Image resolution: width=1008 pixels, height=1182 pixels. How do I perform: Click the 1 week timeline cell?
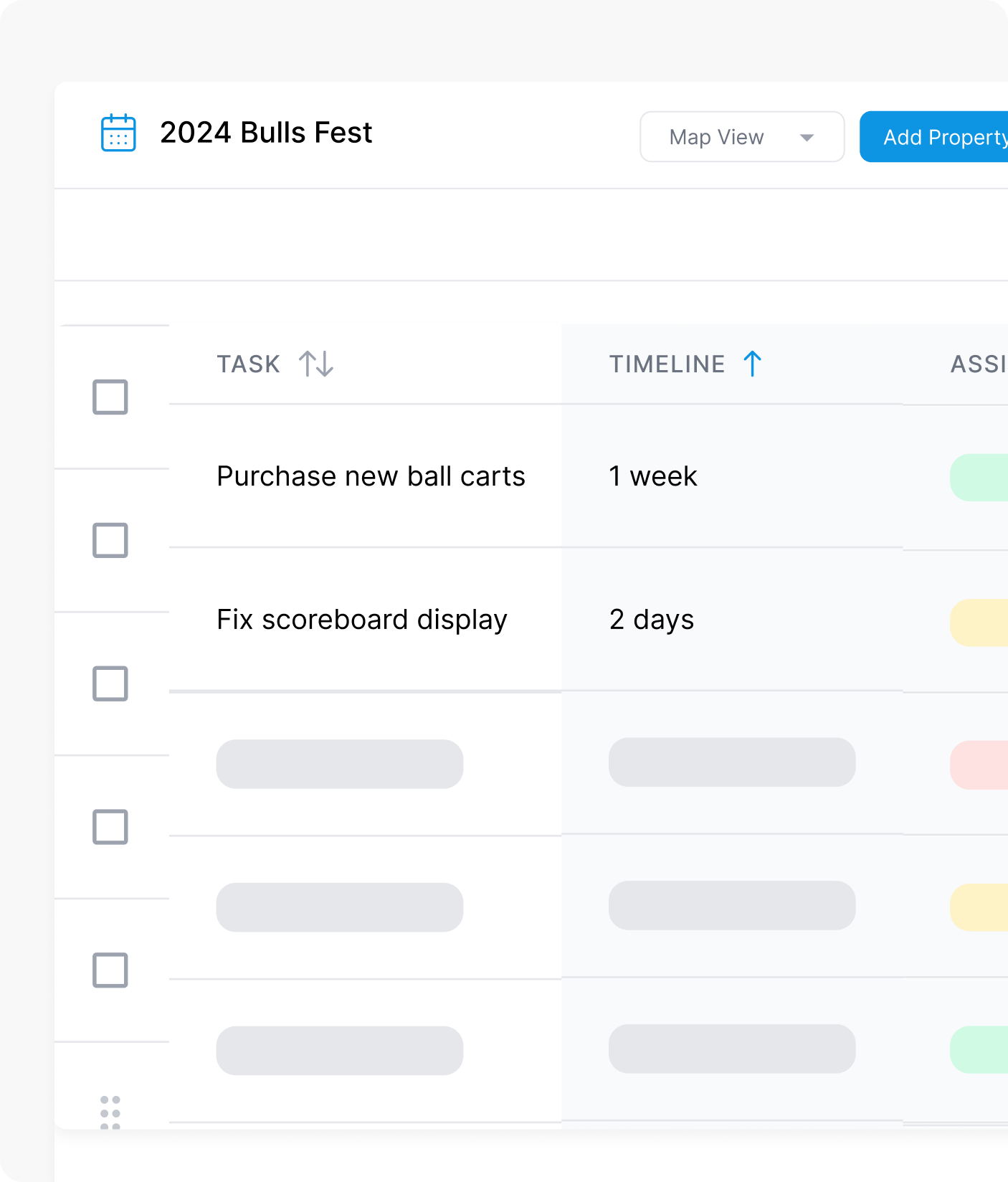coord(652,476)
